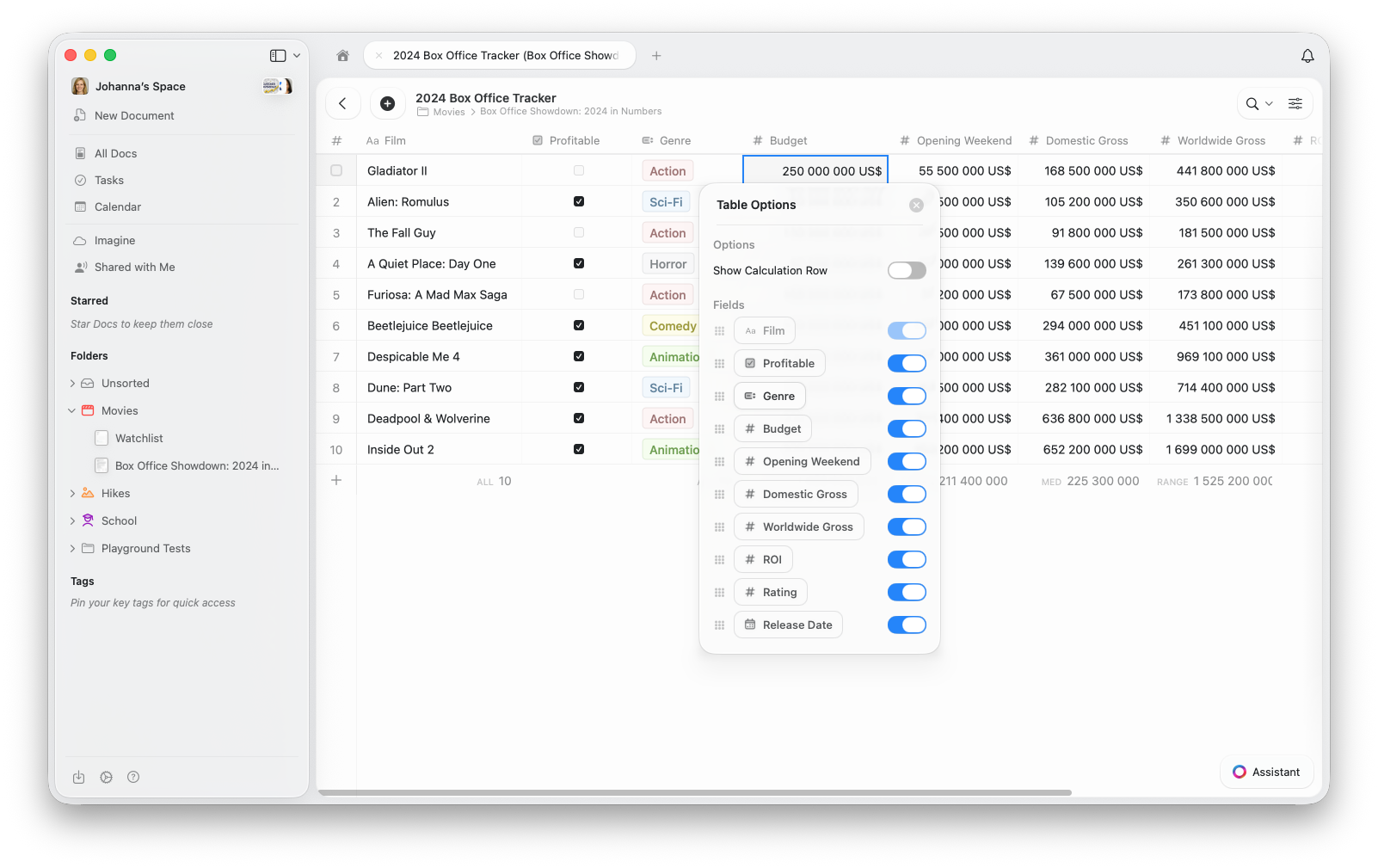Check the Profitable checkbox for Gladiator II
This screenshot has height=868, width=1378.
tap(578, 170)
